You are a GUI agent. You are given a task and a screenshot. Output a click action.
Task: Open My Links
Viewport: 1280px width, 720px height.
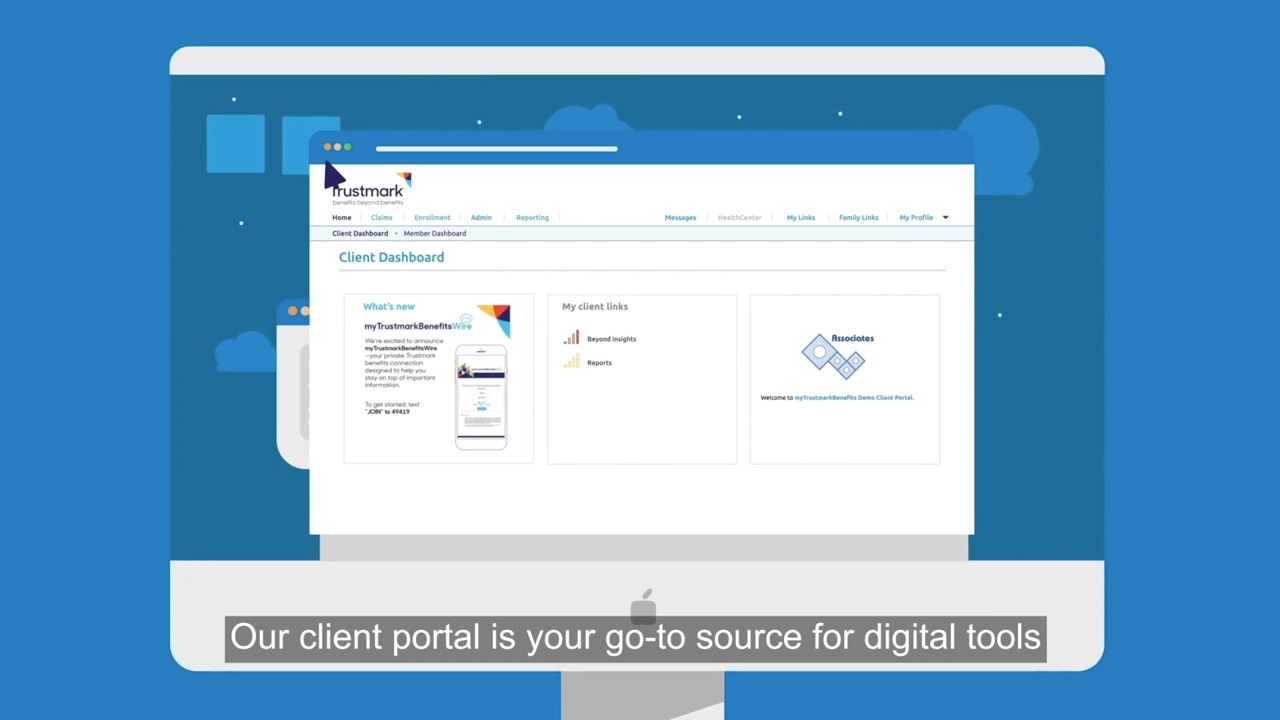tap(801, 217)
